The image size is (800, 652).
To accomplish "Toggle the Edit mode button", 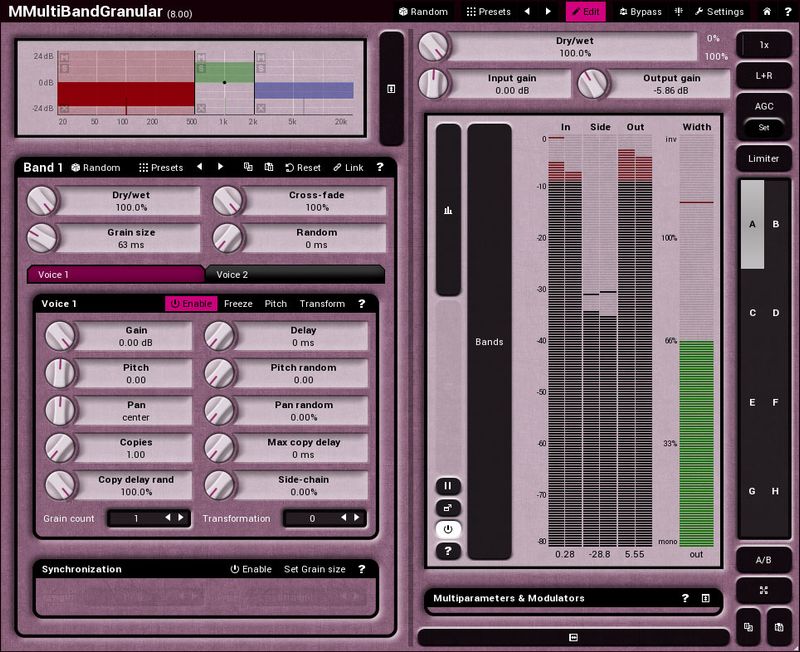I will (x=586, y=11).
